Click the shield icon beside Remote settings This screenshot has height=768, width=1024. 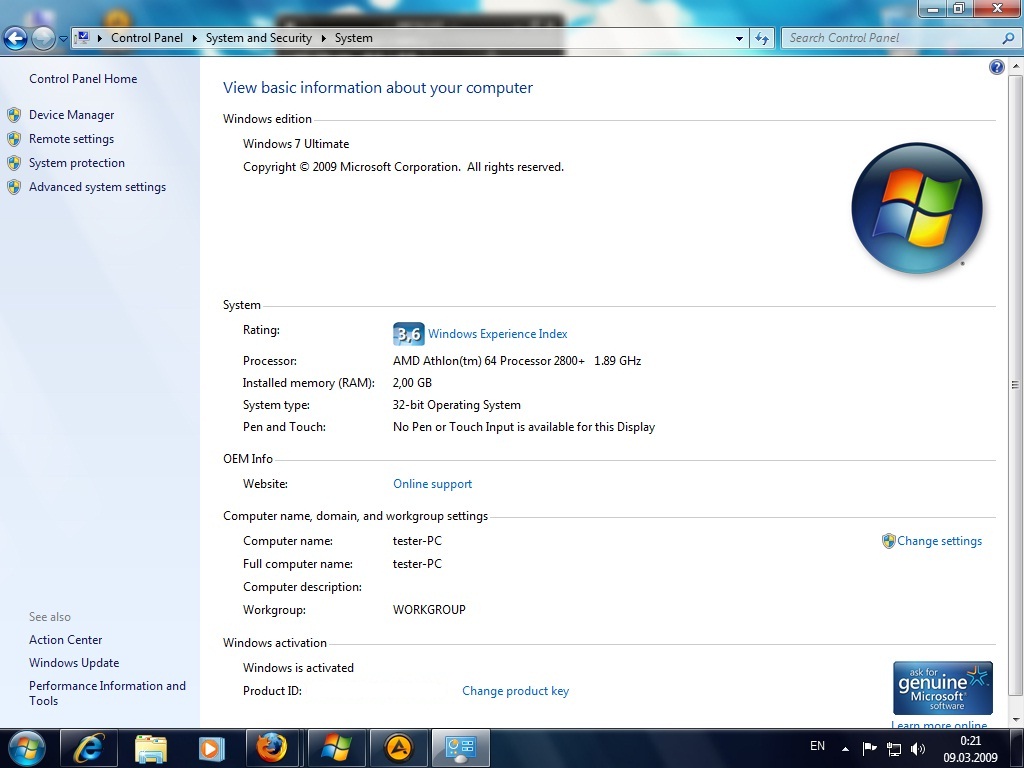pyautogui.click(x=14, y=139)
